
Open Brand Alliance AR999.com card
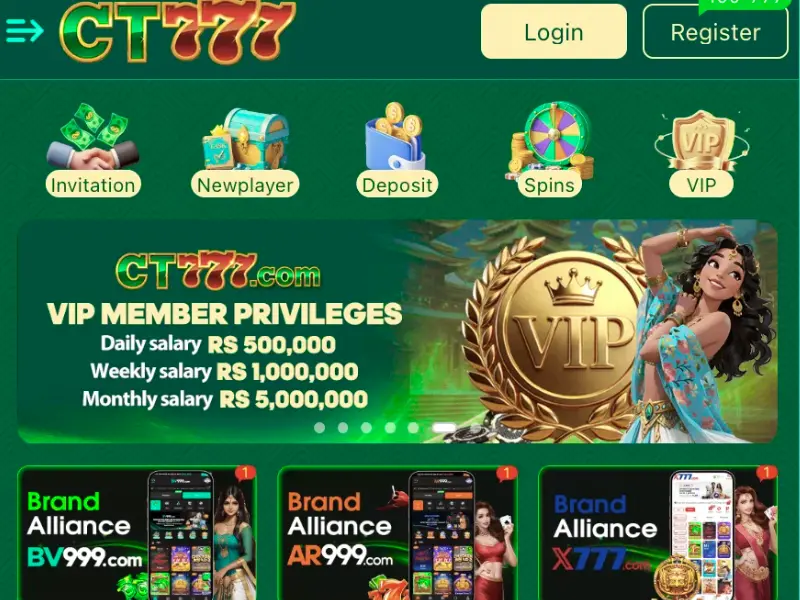(397, 533)
